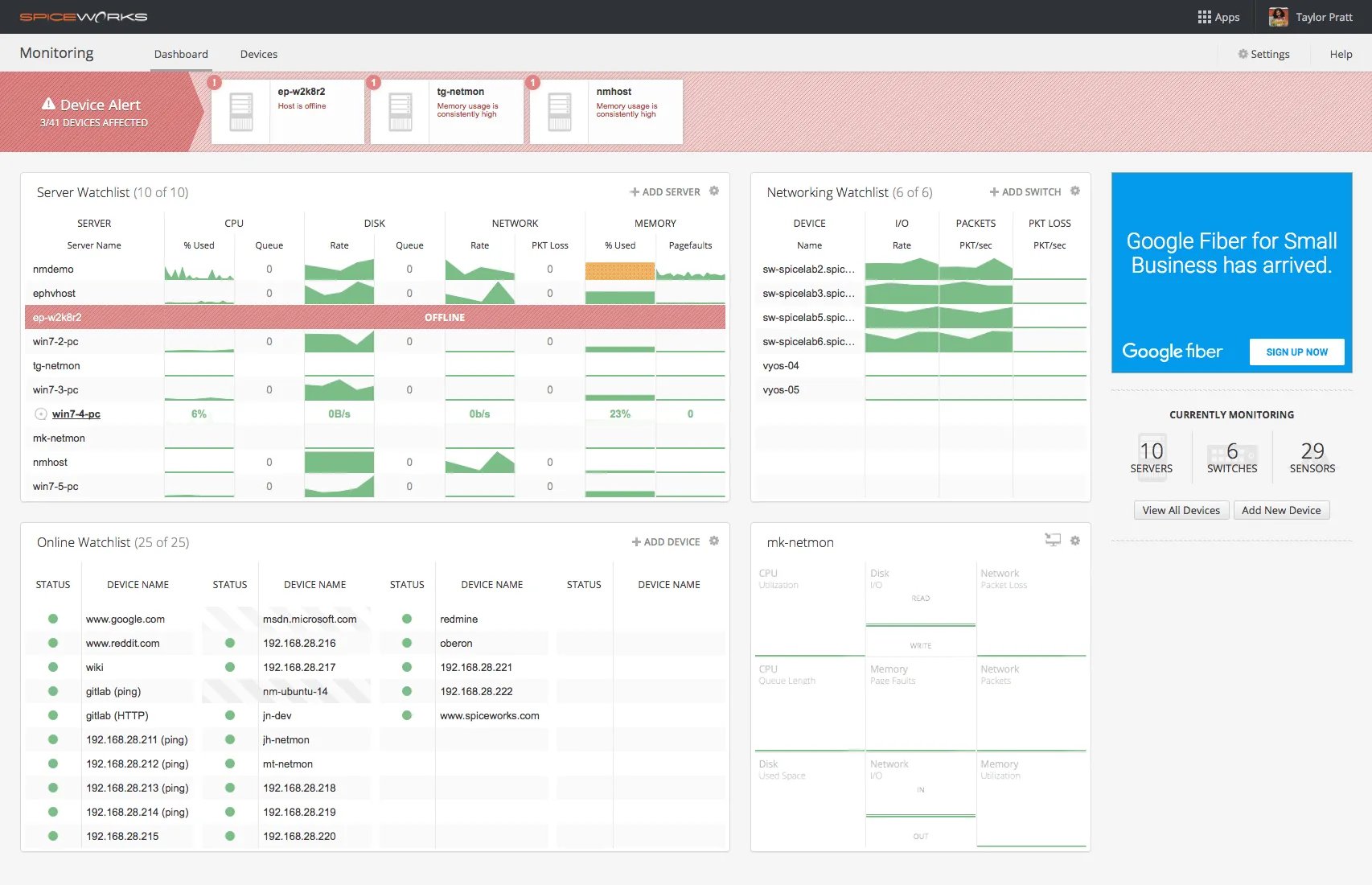1372x885 pixels.
Task: Open View All Devices
Action: [1181, 509]
